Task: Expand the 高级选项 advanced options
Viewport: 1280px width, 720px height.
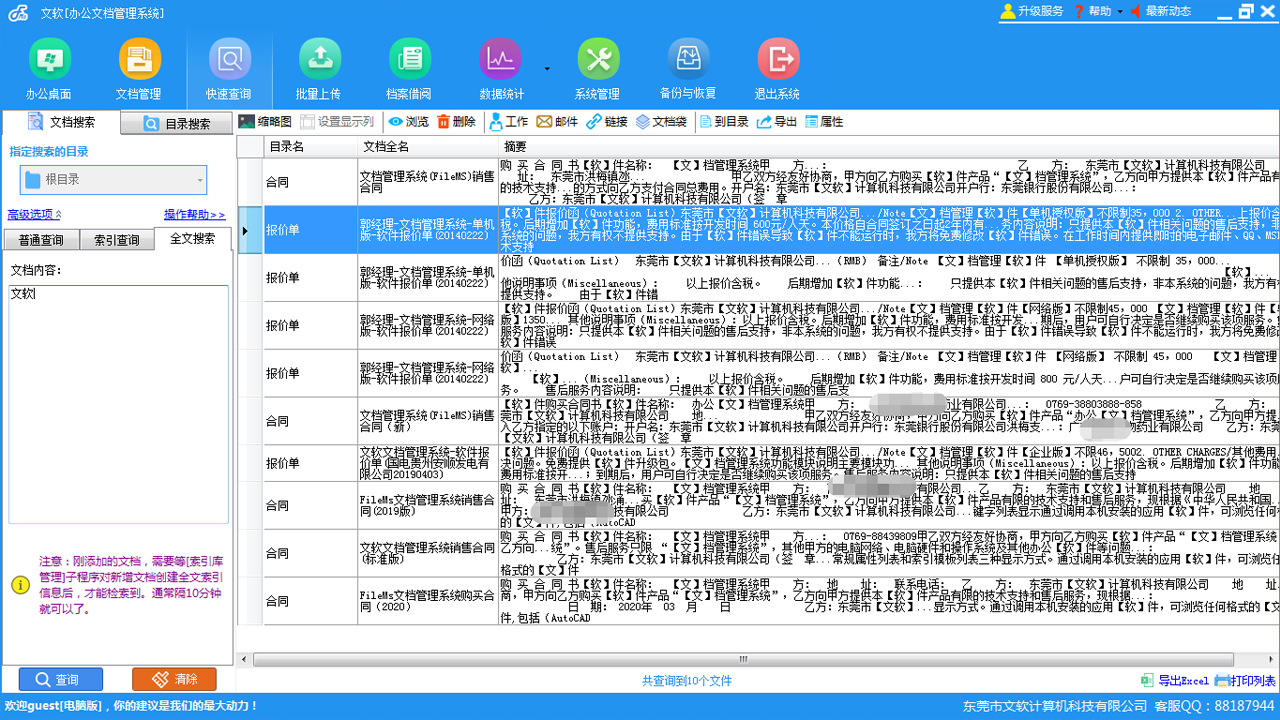Action: tap(30, 214)
